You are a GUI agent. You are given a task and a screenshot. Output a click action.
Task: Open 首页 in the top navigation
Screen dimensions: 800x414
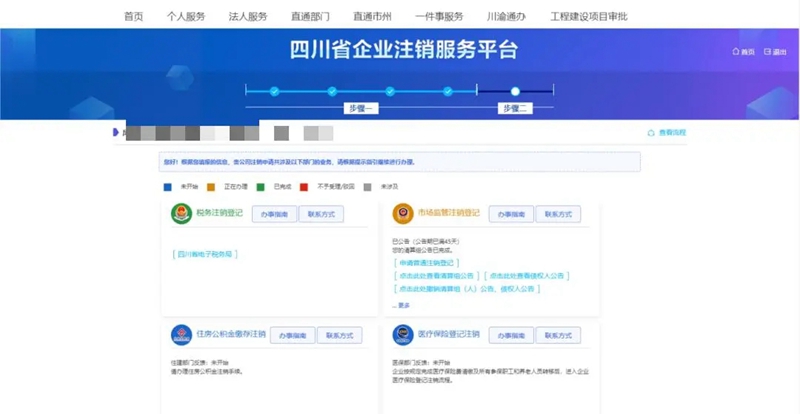tap(134, 16)
